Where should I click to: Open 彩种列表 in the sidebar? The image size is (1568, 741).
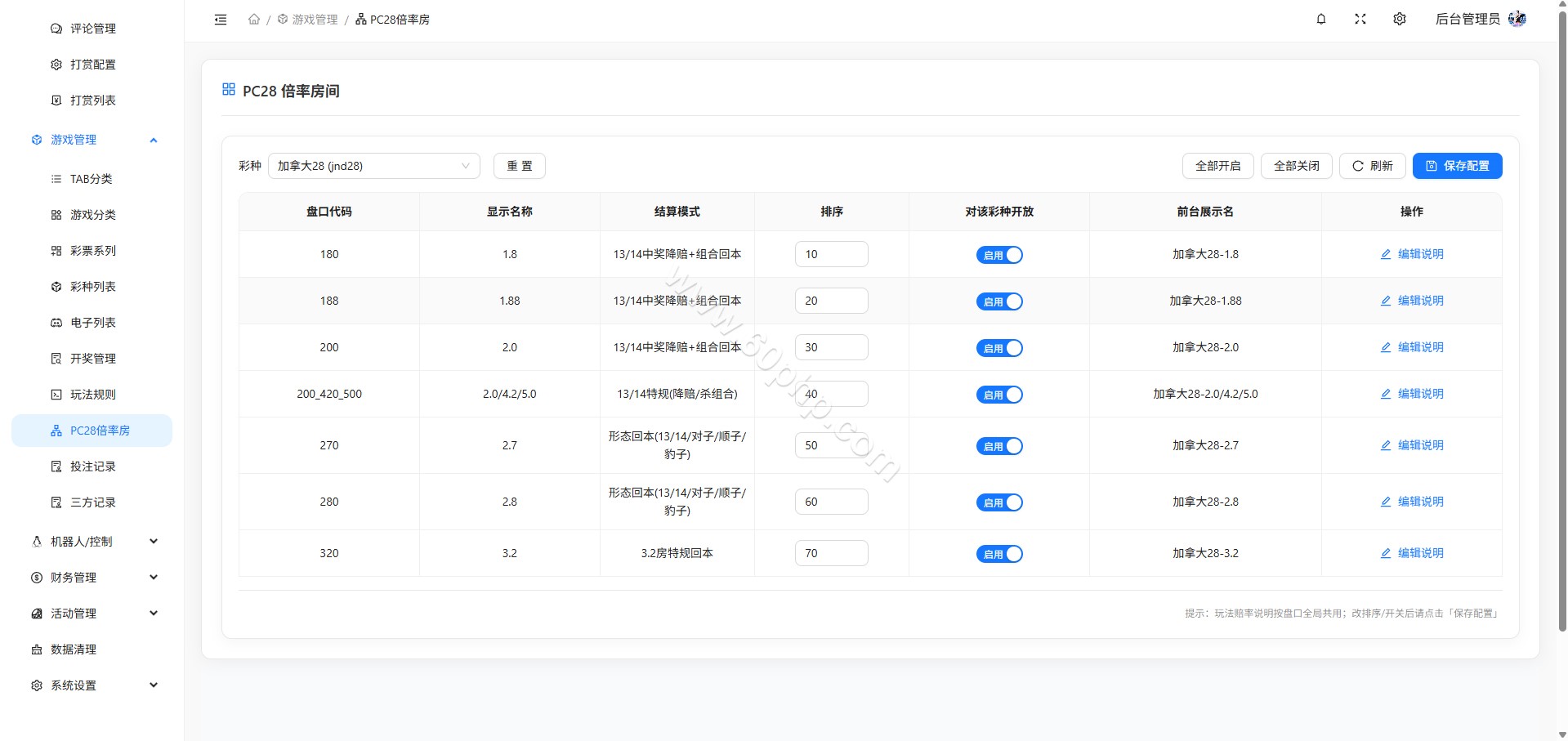point(93,287)
